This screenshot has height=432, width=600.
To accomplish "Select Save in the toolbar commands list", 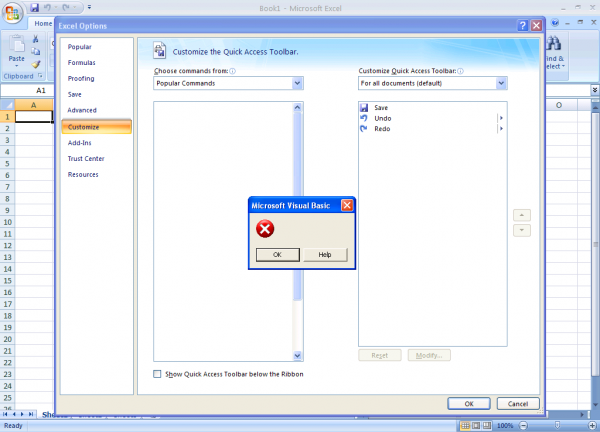I will pos(432,108).
